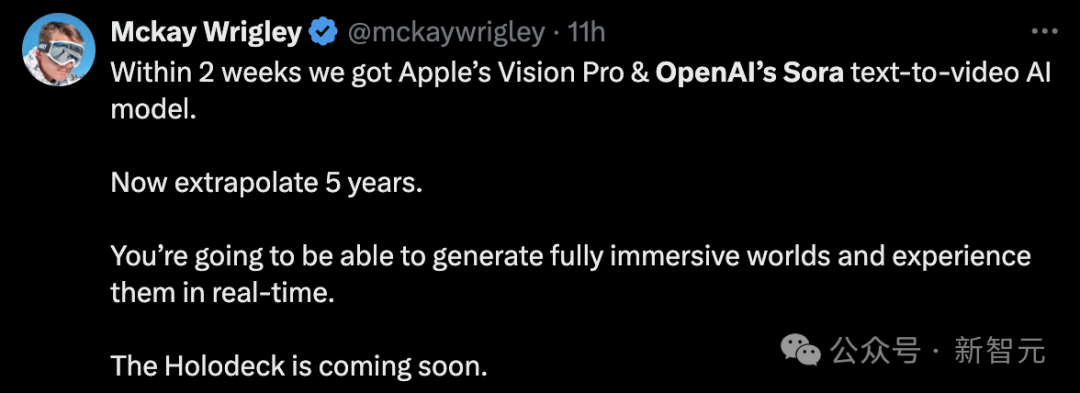
Task: Open Mckay Wrigley's profile avatar
Action: coord(59,49)
